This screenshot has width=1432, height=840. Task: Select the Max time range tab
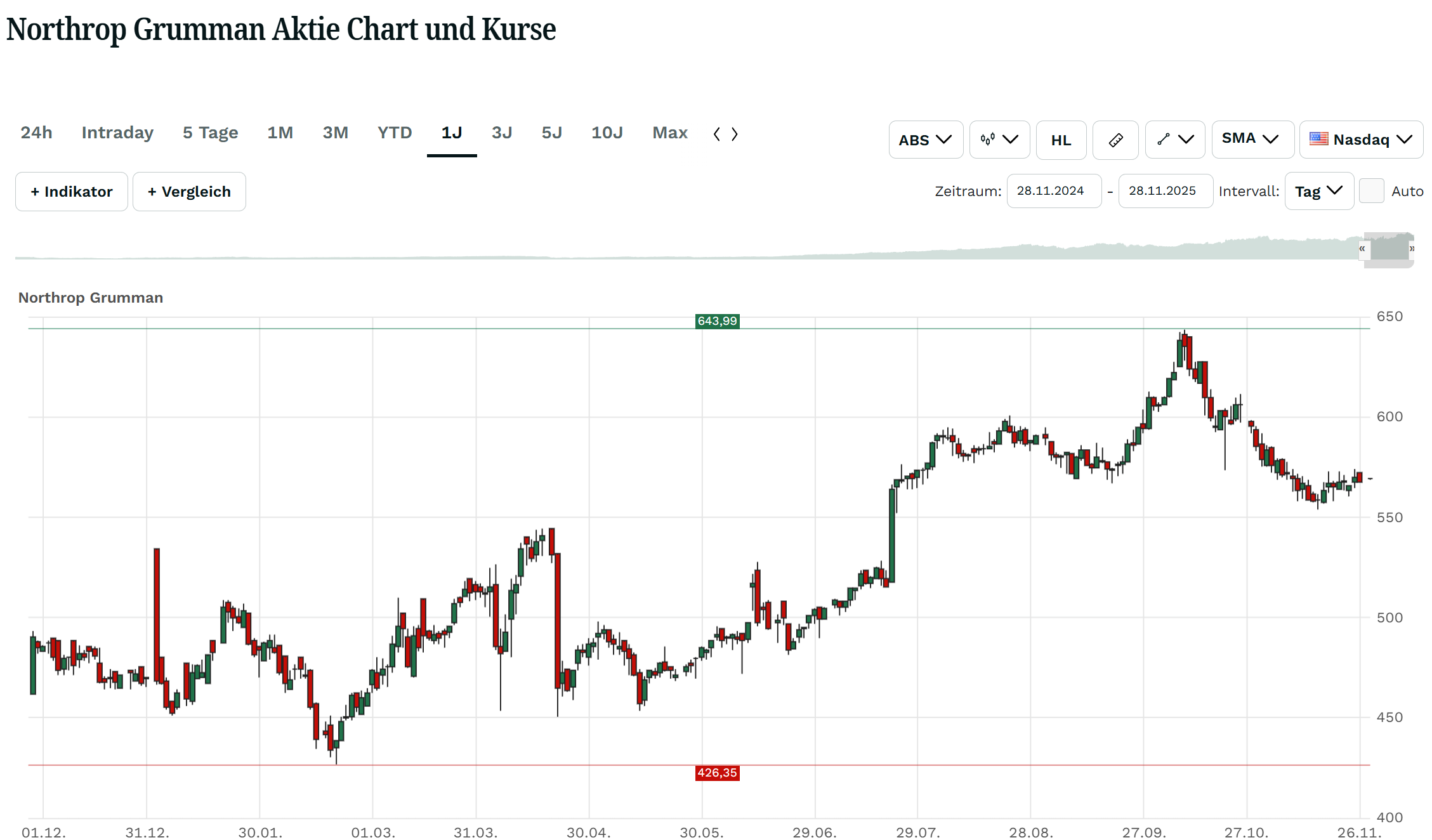(670, 133)
